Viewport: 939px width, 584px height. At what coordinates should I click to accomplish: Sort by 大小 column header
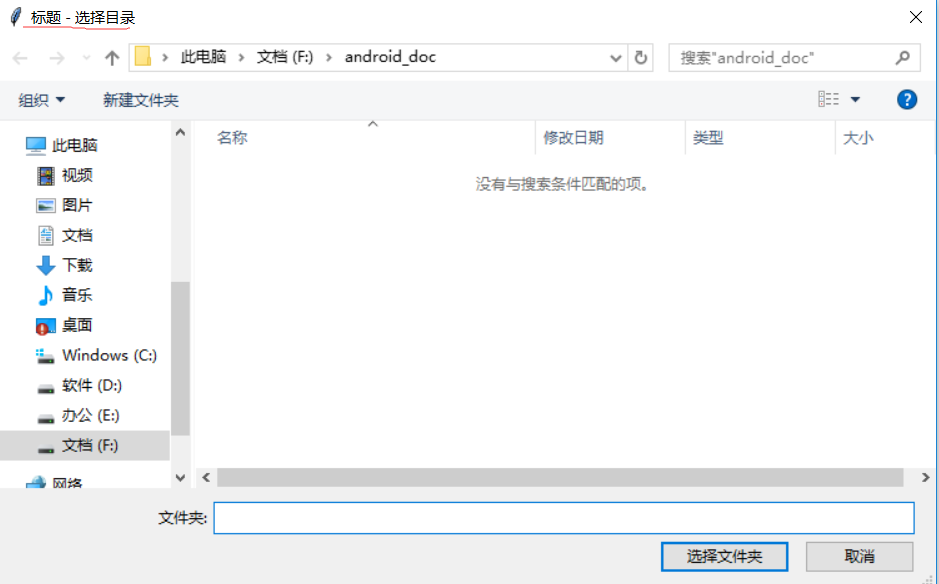[858, 138]
